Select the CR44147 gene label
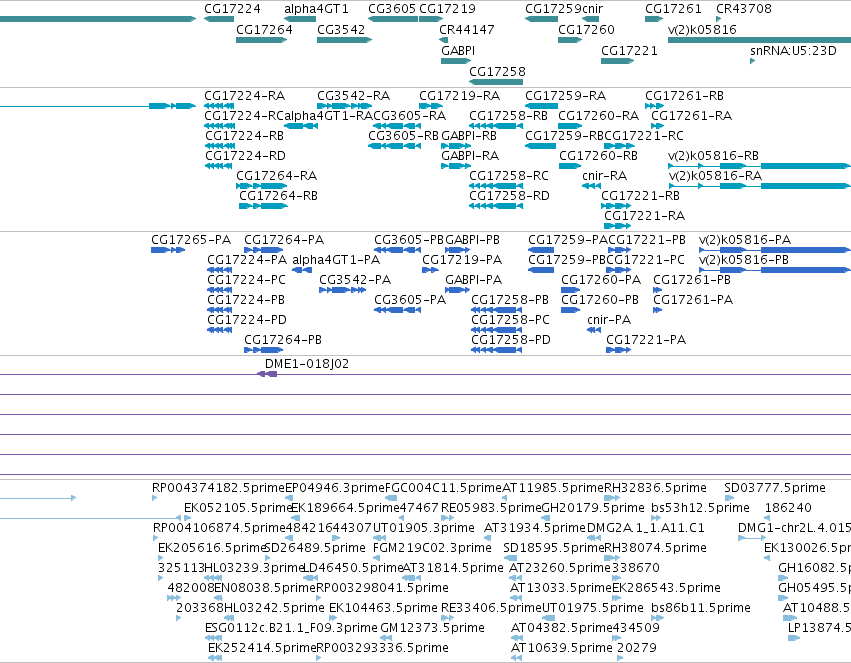The image size is (851, 663). coord(467,29)
